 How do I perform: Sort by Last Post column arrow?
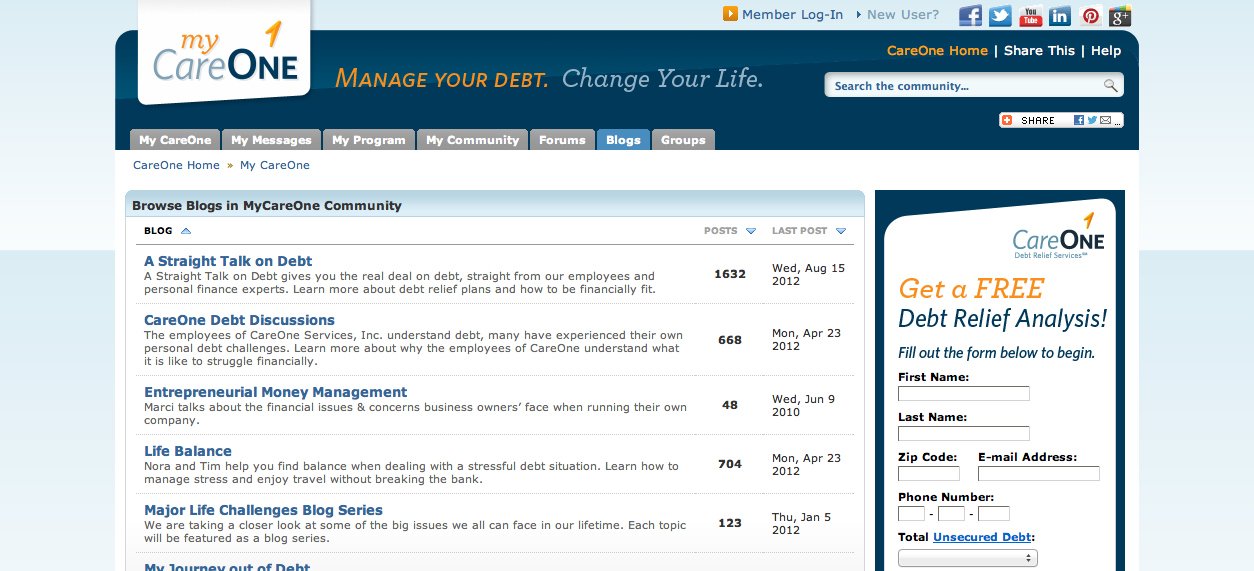[841, 231]
